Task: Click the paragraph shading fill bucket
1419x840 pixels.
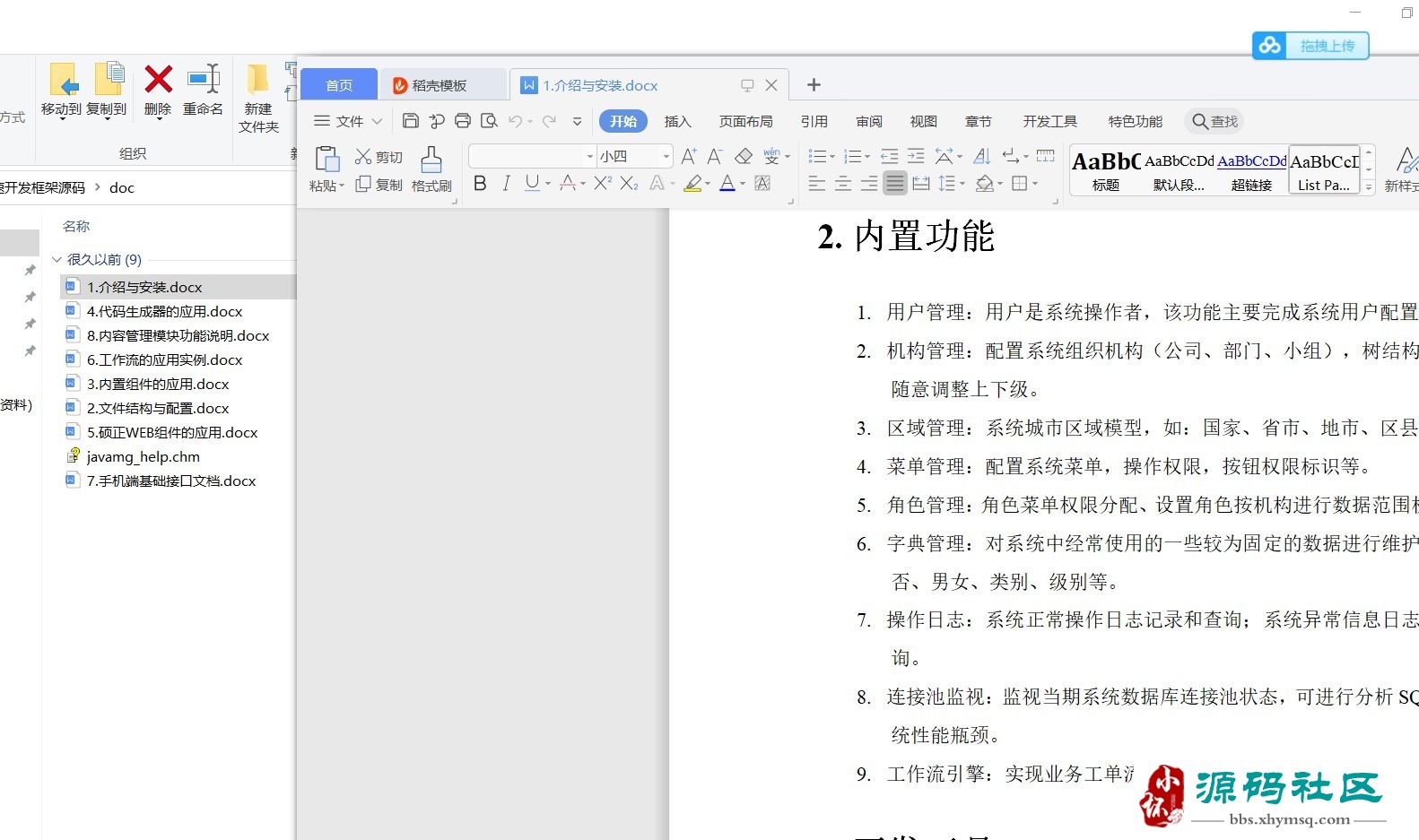Action: click(x=985, y=184)
